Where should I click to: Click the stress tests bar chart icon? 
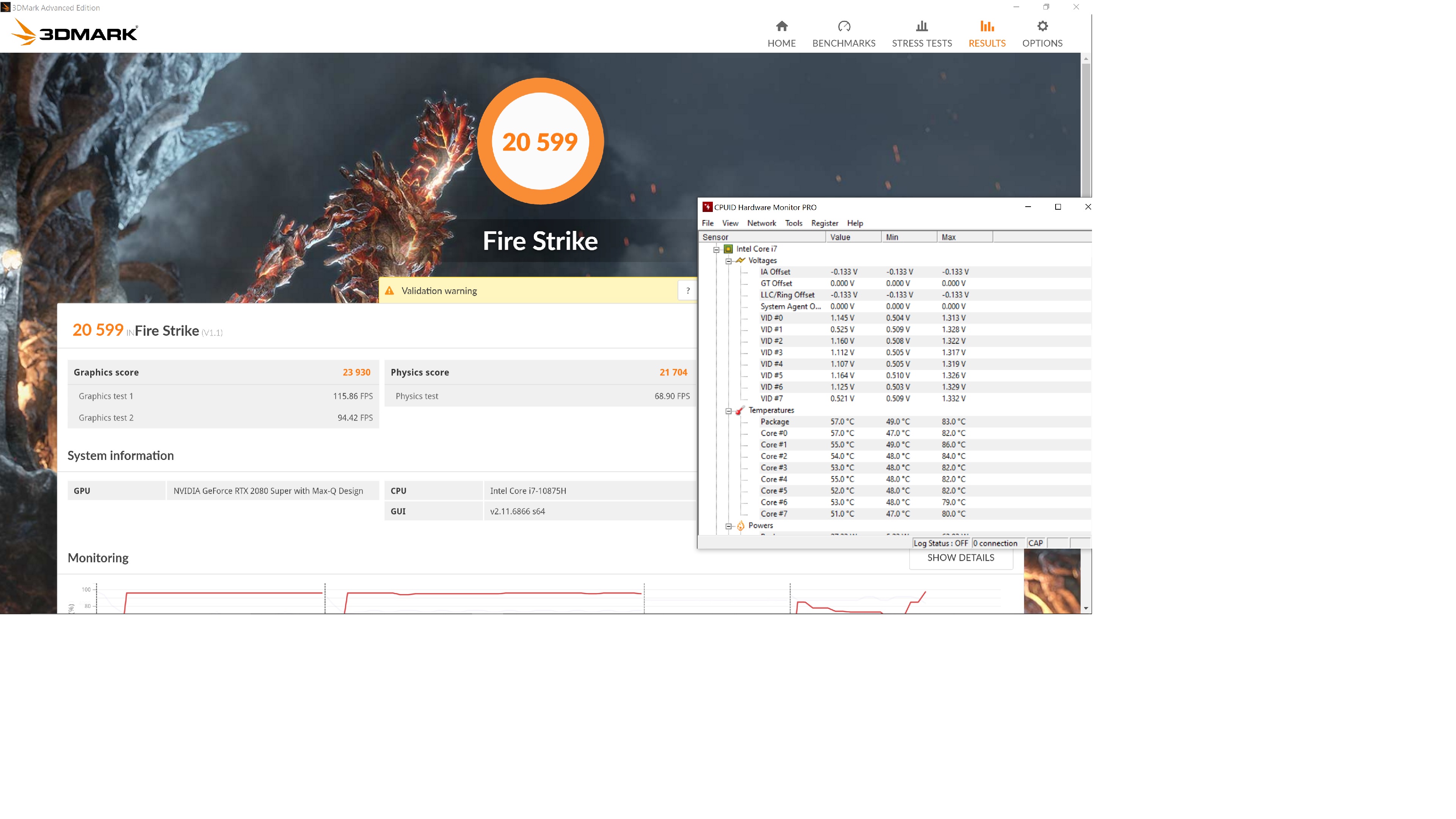click(922, 26)
